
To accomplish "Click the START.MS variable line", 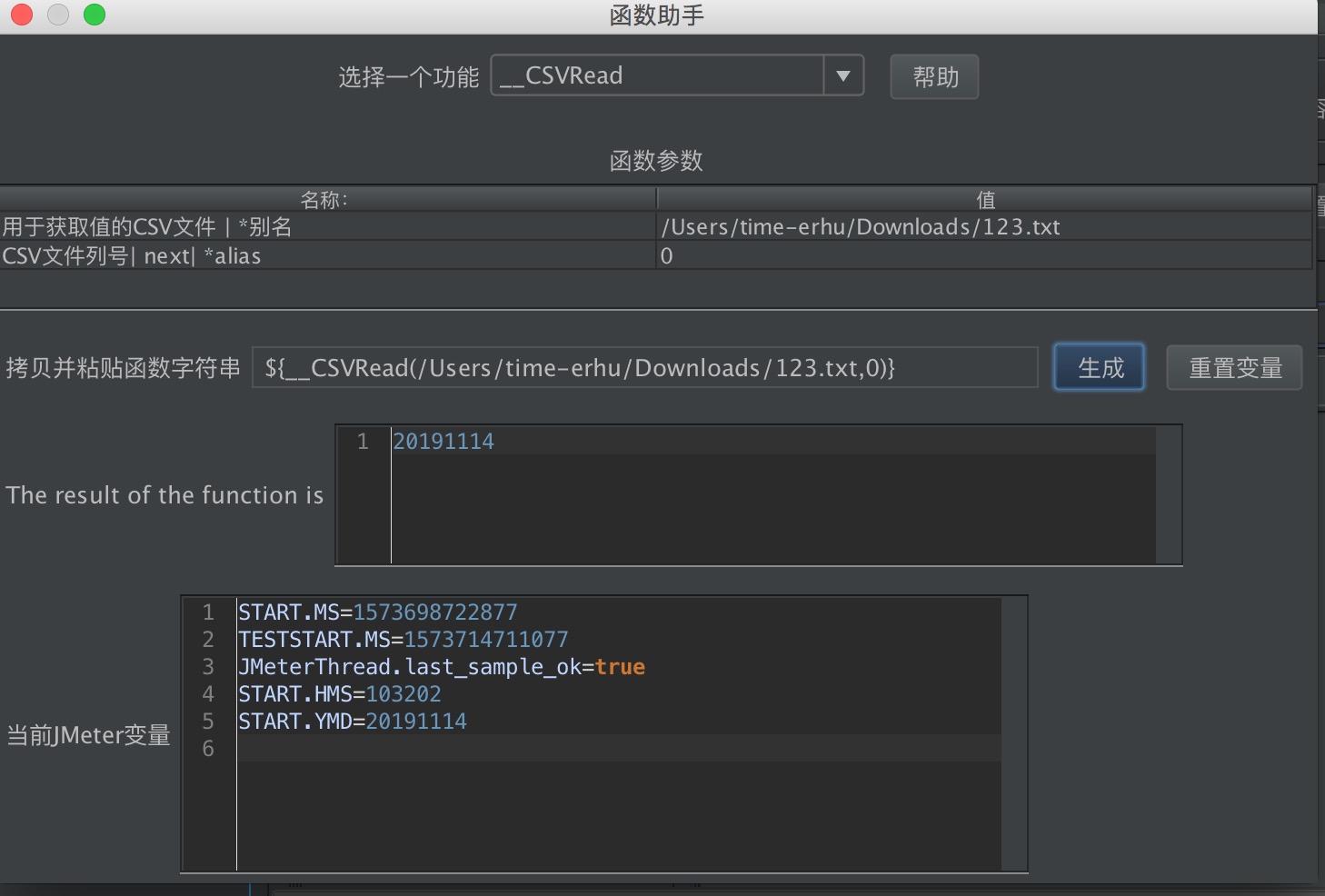I will pyautogui.click(x=377, y=612).
